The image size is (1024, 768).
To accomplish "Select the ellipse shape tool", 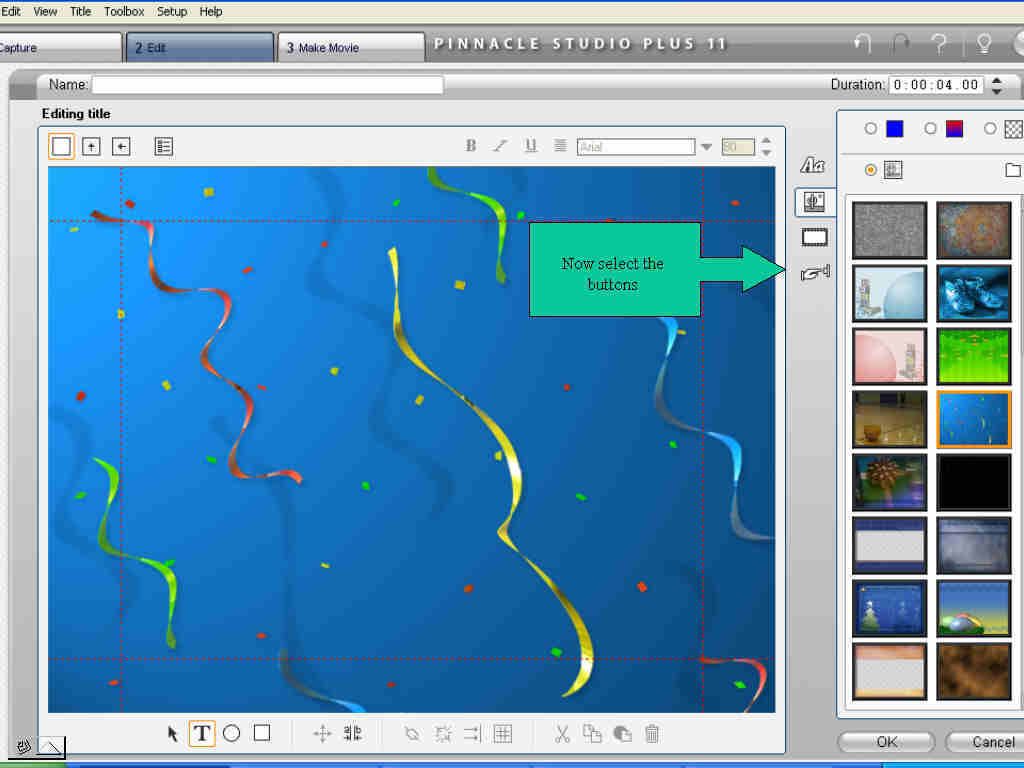I will pos(231,733).
